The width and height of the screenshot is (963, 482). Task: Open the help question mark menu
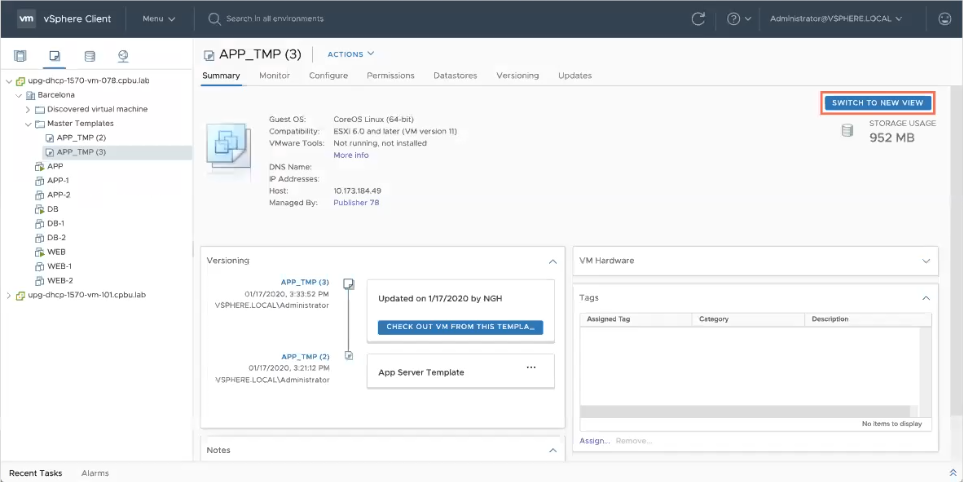pyautogui.click(x=739, y=19)
